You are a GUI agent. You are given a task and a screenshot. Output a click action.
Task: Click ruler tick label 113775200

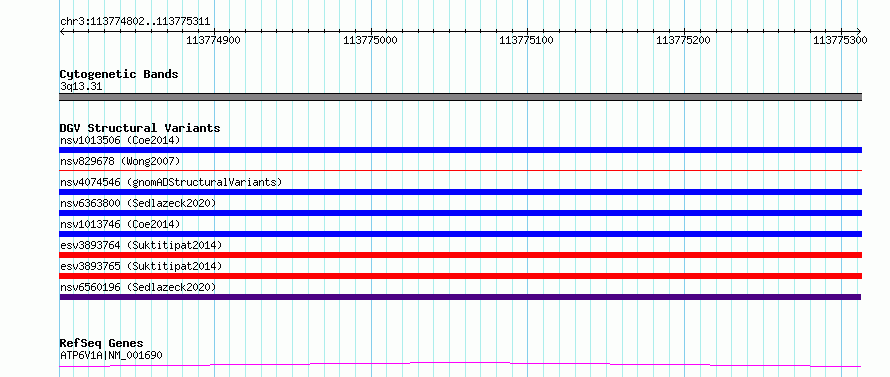(x=683, y=40)
